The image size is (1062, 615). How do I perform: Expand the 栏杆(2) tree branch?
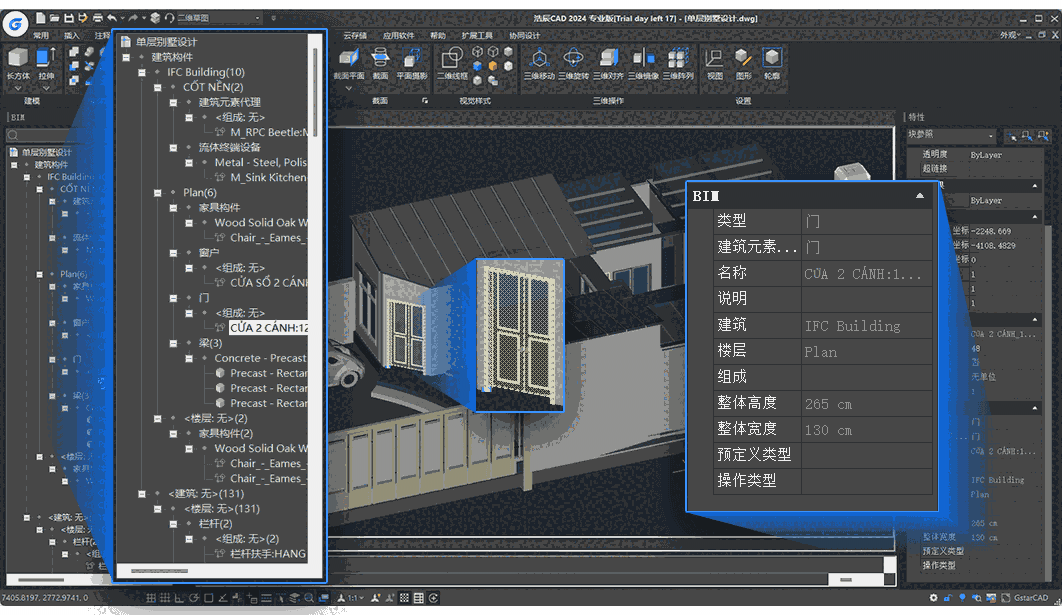[x=173, y=523]
